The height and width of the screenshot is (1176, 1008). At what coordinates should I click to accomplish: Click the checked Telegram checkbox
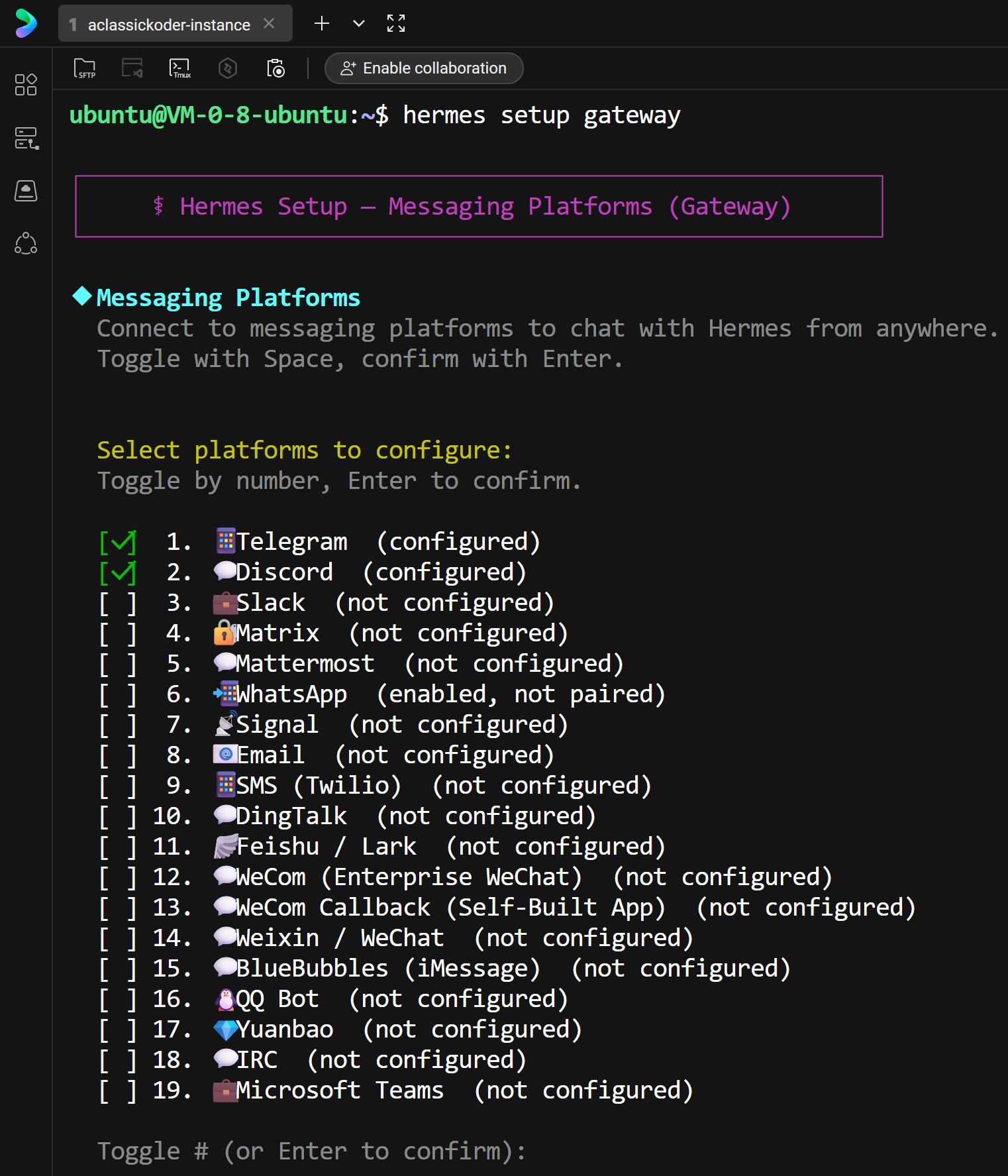(x=118, y=542)
